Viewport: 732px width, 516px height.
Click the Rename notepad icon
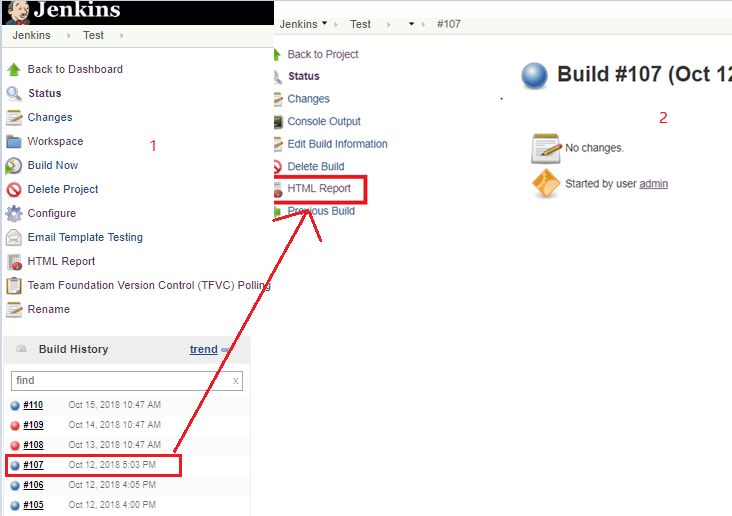[14, 309]
